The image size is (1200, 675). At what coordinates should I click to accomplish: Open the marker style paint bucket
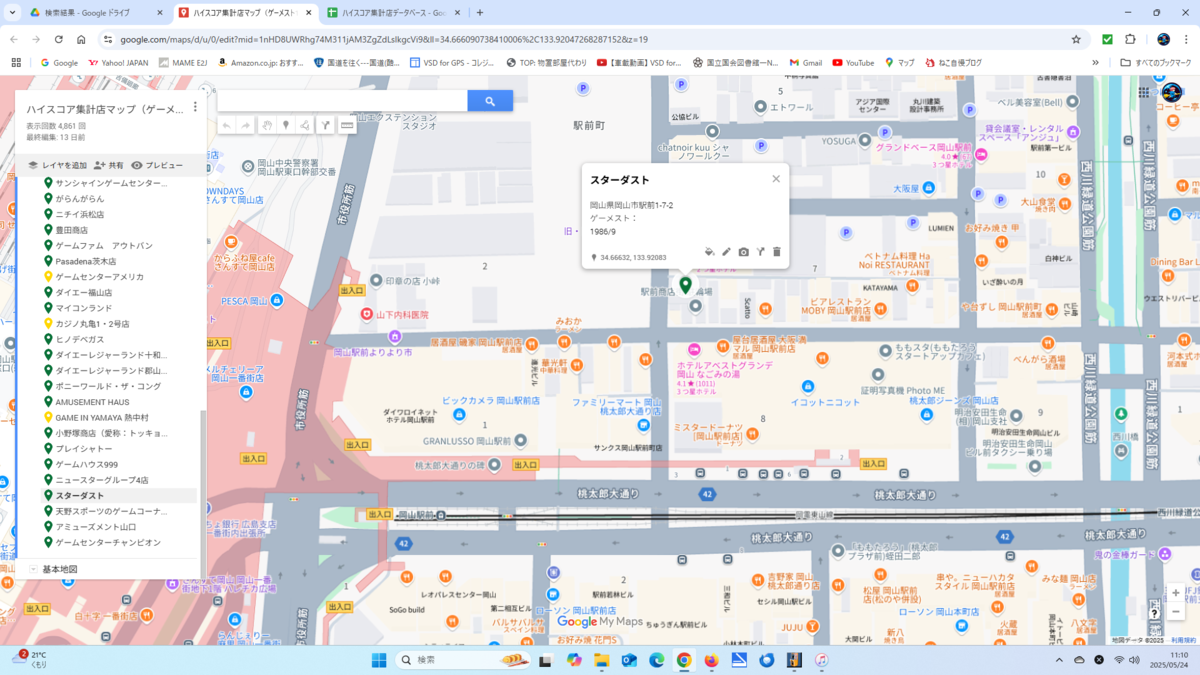click(709, 252)
